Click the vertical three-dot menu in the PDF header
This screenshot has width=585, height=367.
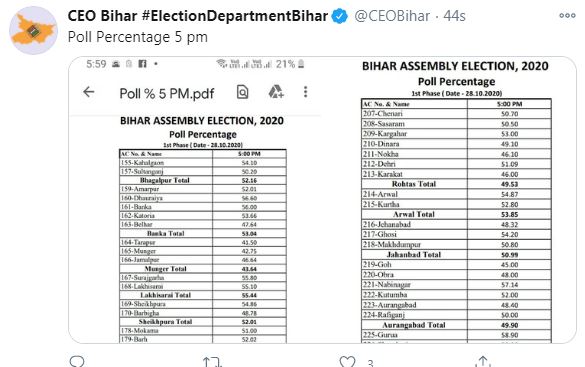pyautogui.click(x=306, y=92)
